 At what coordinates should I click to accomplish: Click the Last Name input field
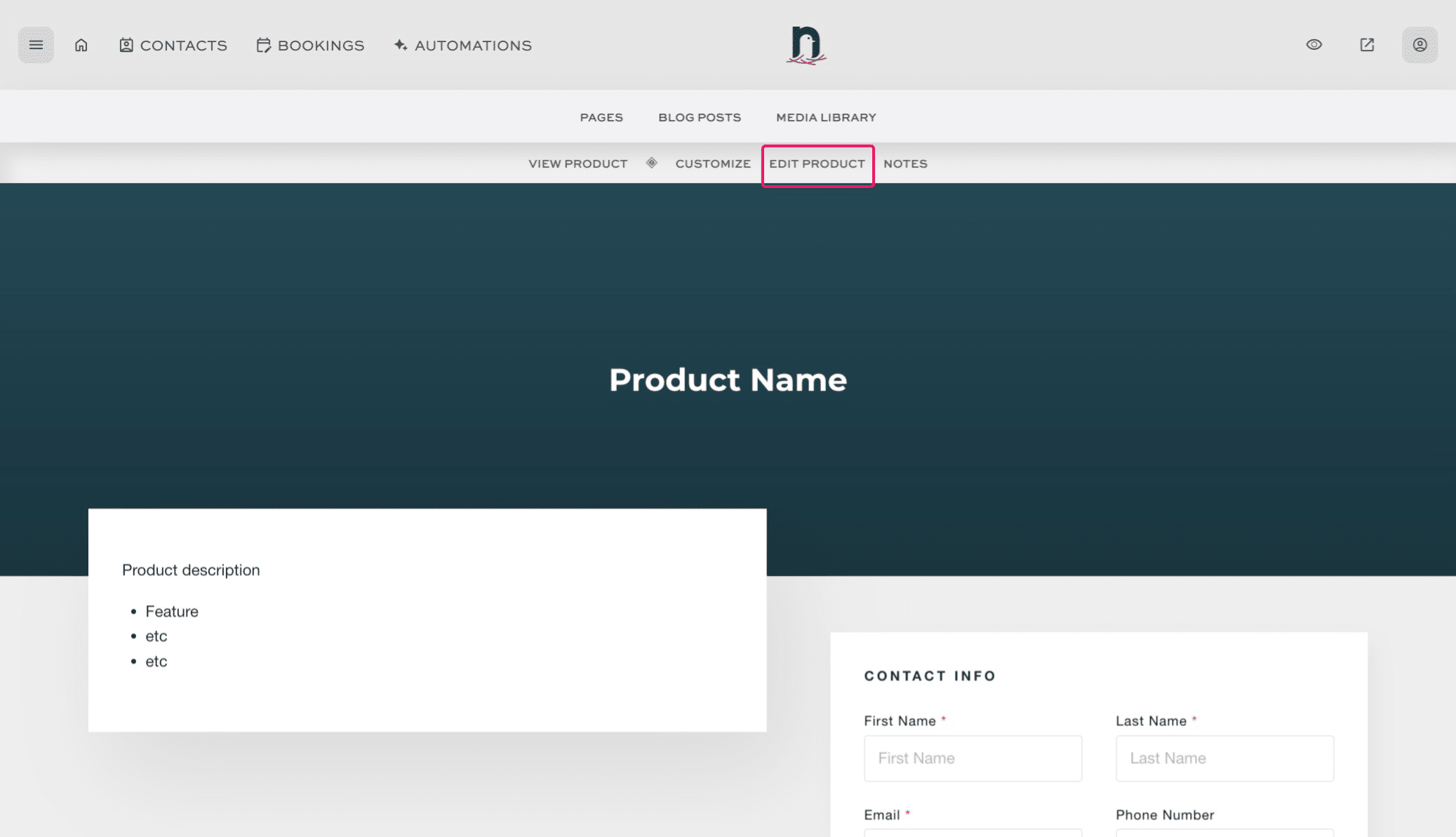pyautogui.click(x=1224, y=758)
